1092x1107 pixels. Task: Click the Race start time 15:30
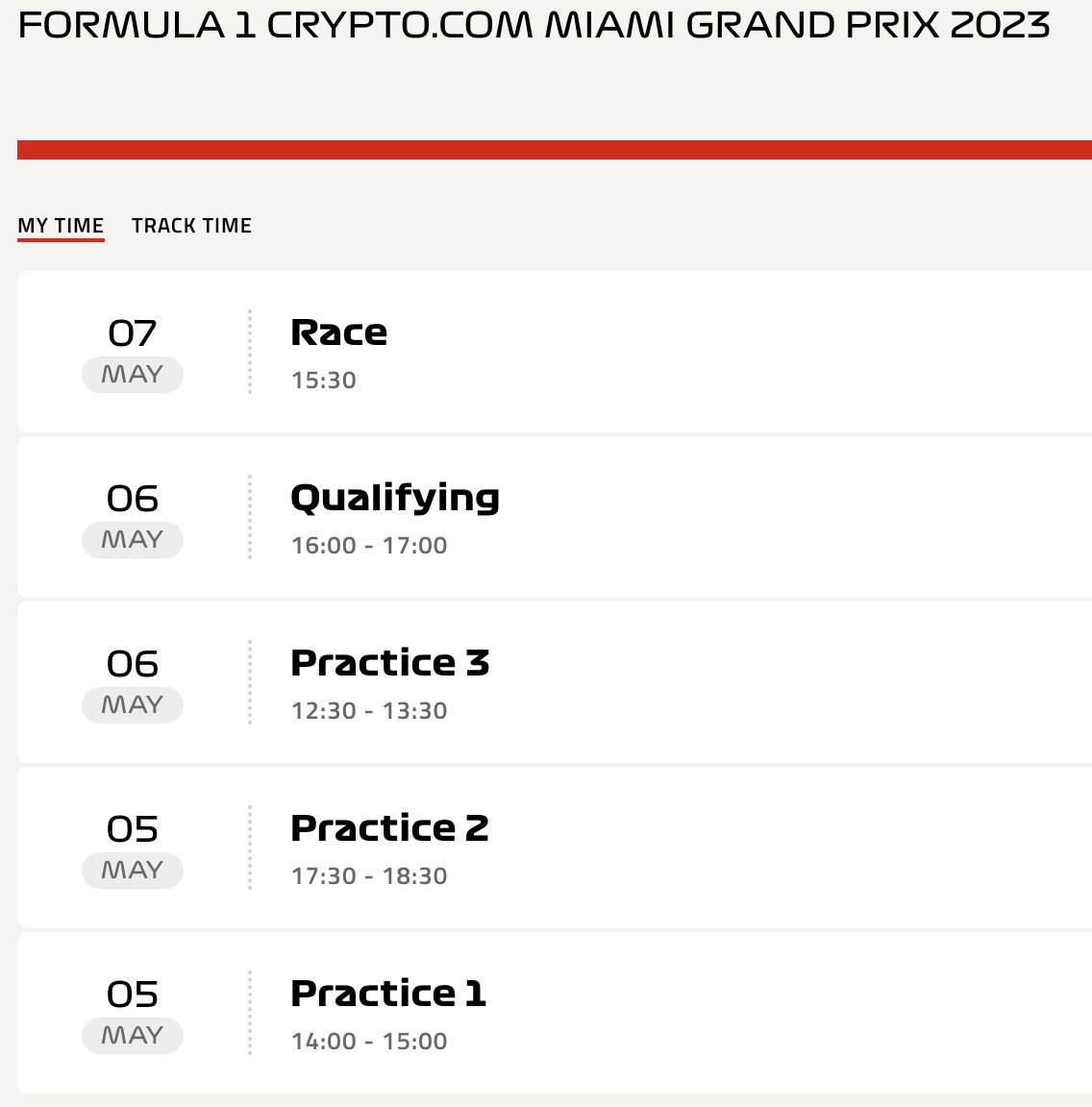(324, 381)
